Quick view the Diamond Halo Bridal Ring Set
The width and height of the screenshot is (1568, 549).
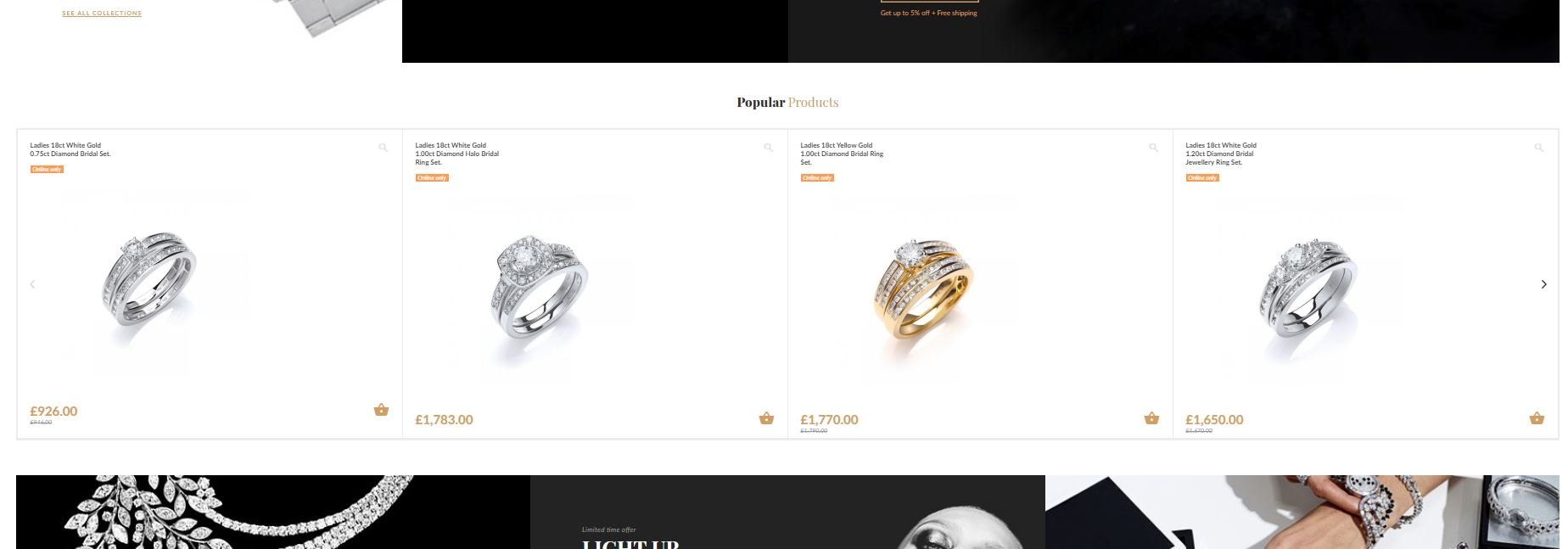[769, 148]
